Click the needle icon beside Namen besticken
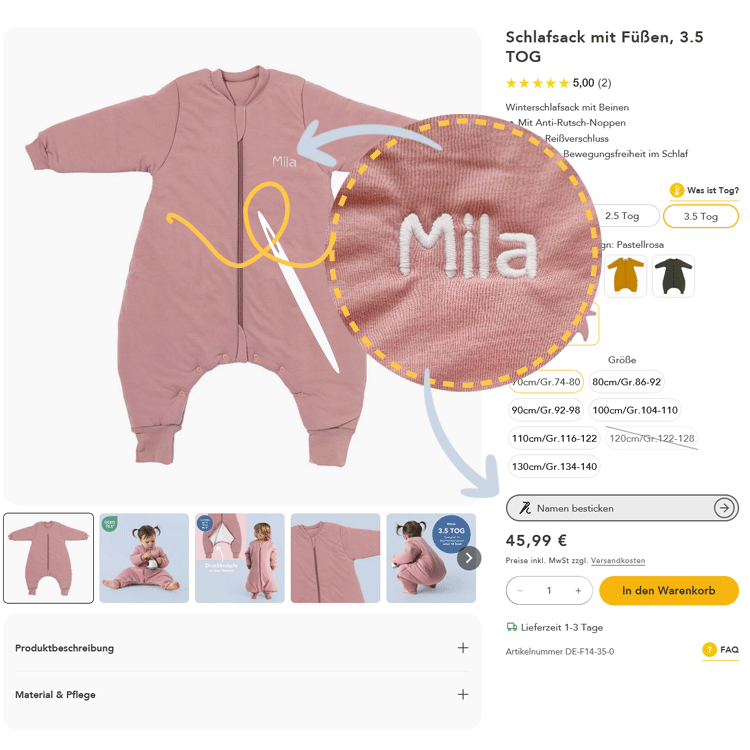This screenshot has width=750, height=750. coord(525,508)
